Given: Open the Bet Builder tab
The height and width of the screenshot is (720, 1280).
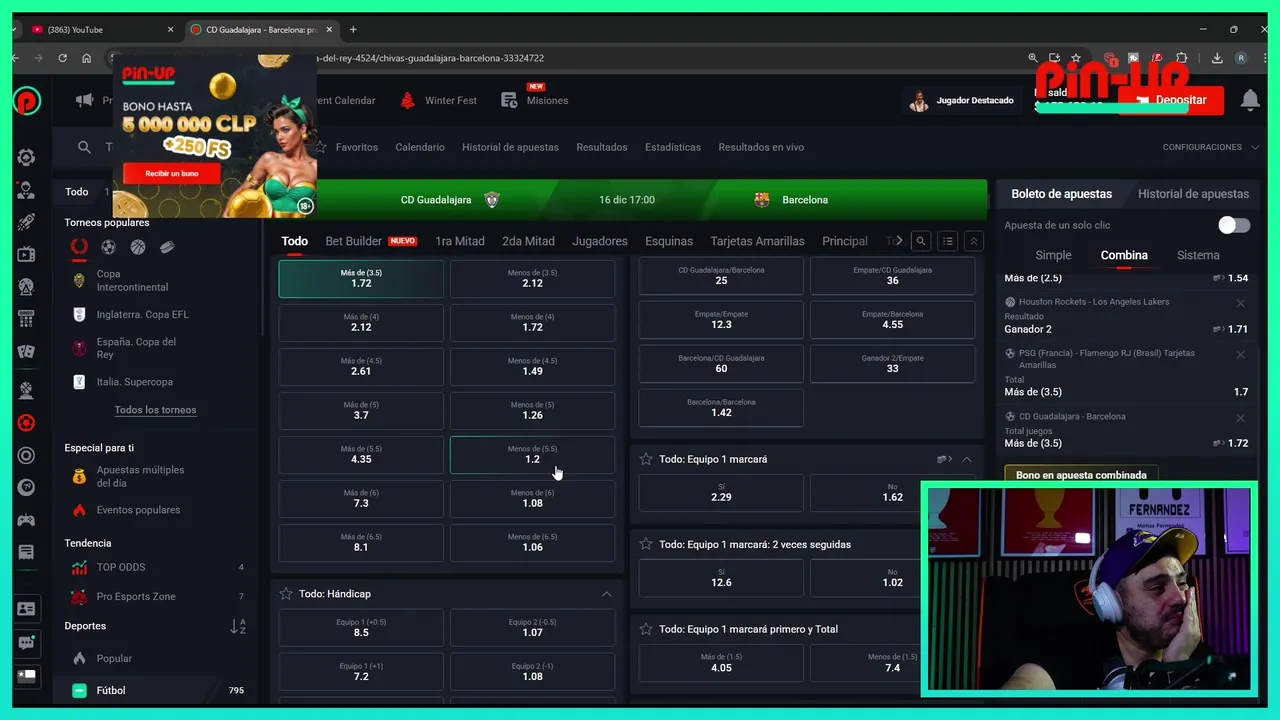Looking at the screenshot, I should 370,241.
